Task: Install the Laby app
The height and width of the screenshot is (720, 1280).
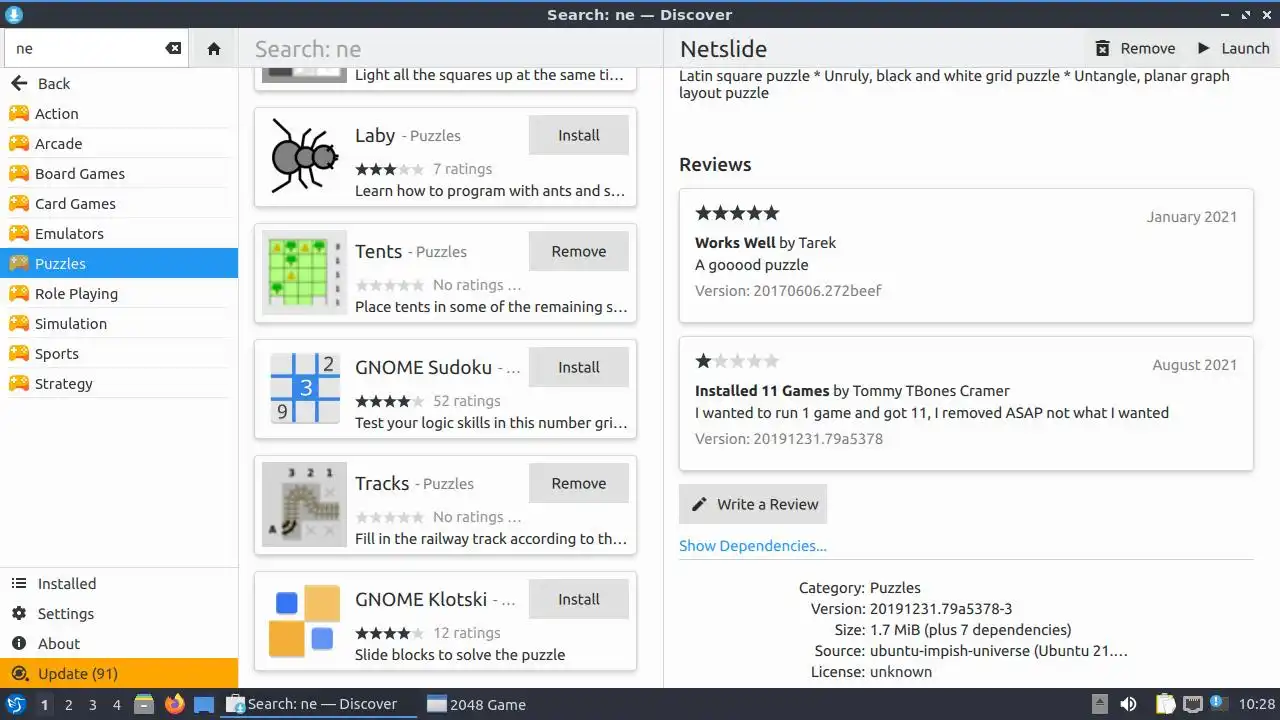Action: pos(579,135)
